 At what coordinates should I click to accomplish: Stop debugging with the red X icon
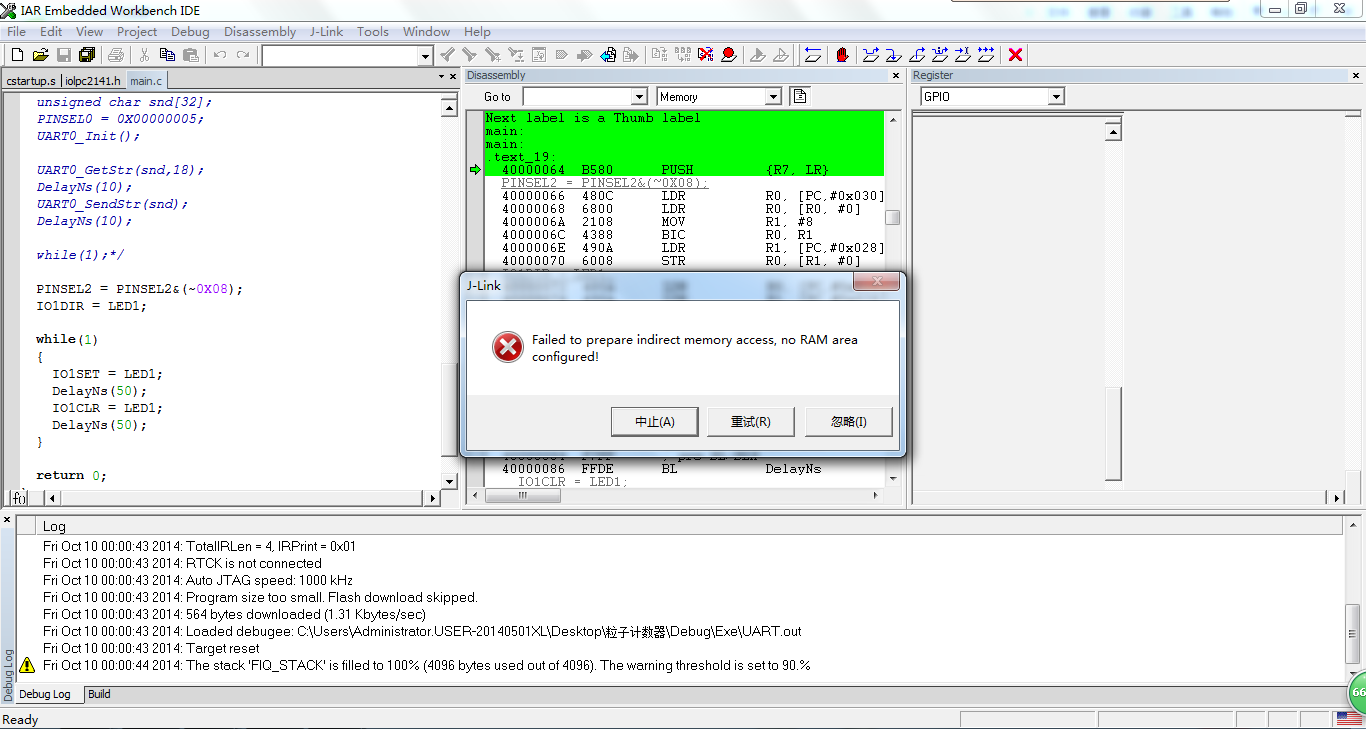pyautogui.click(x=1015, y=55)
